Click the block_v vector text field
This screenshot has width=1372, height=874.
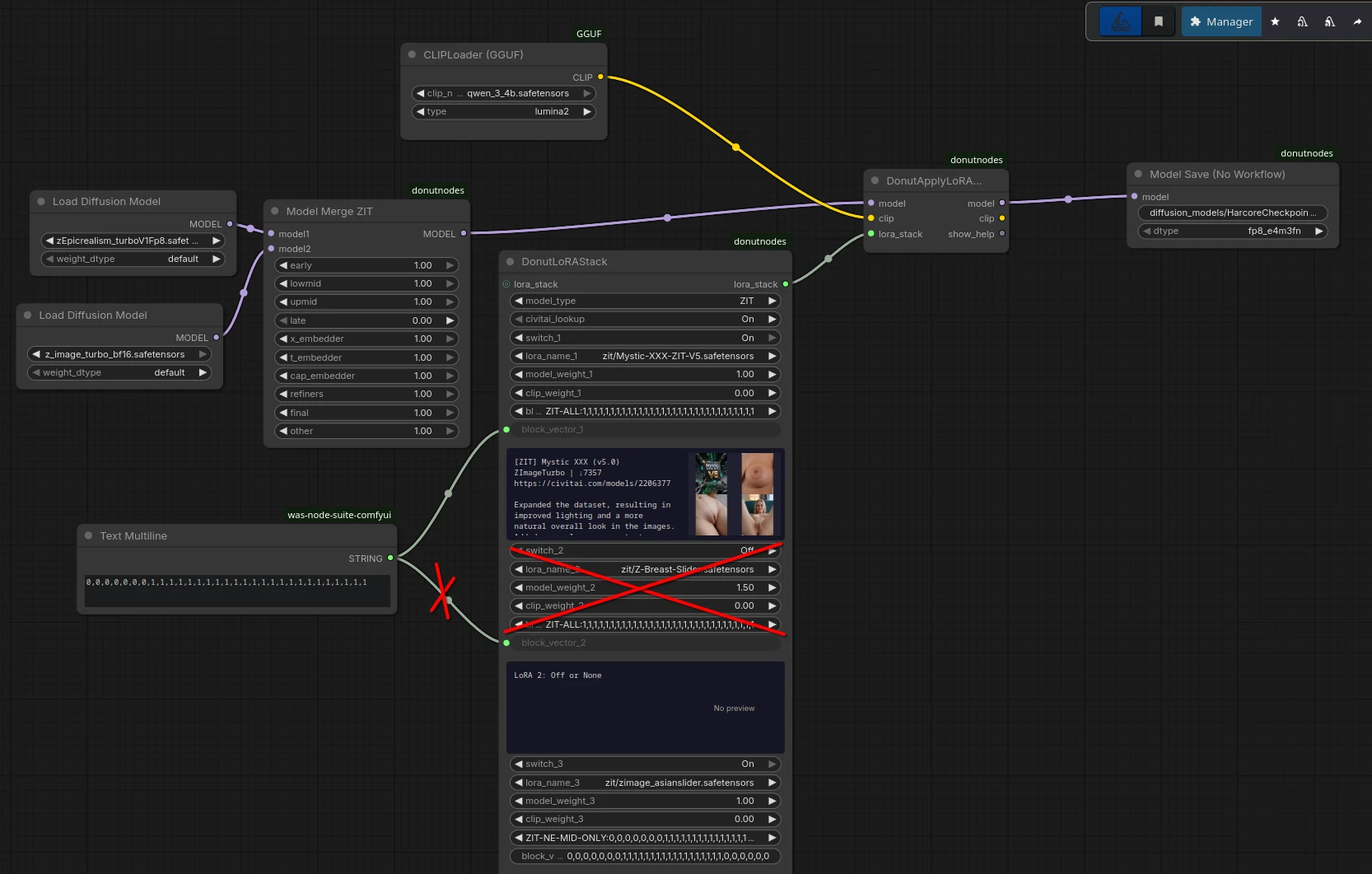[x=645, y=856]
